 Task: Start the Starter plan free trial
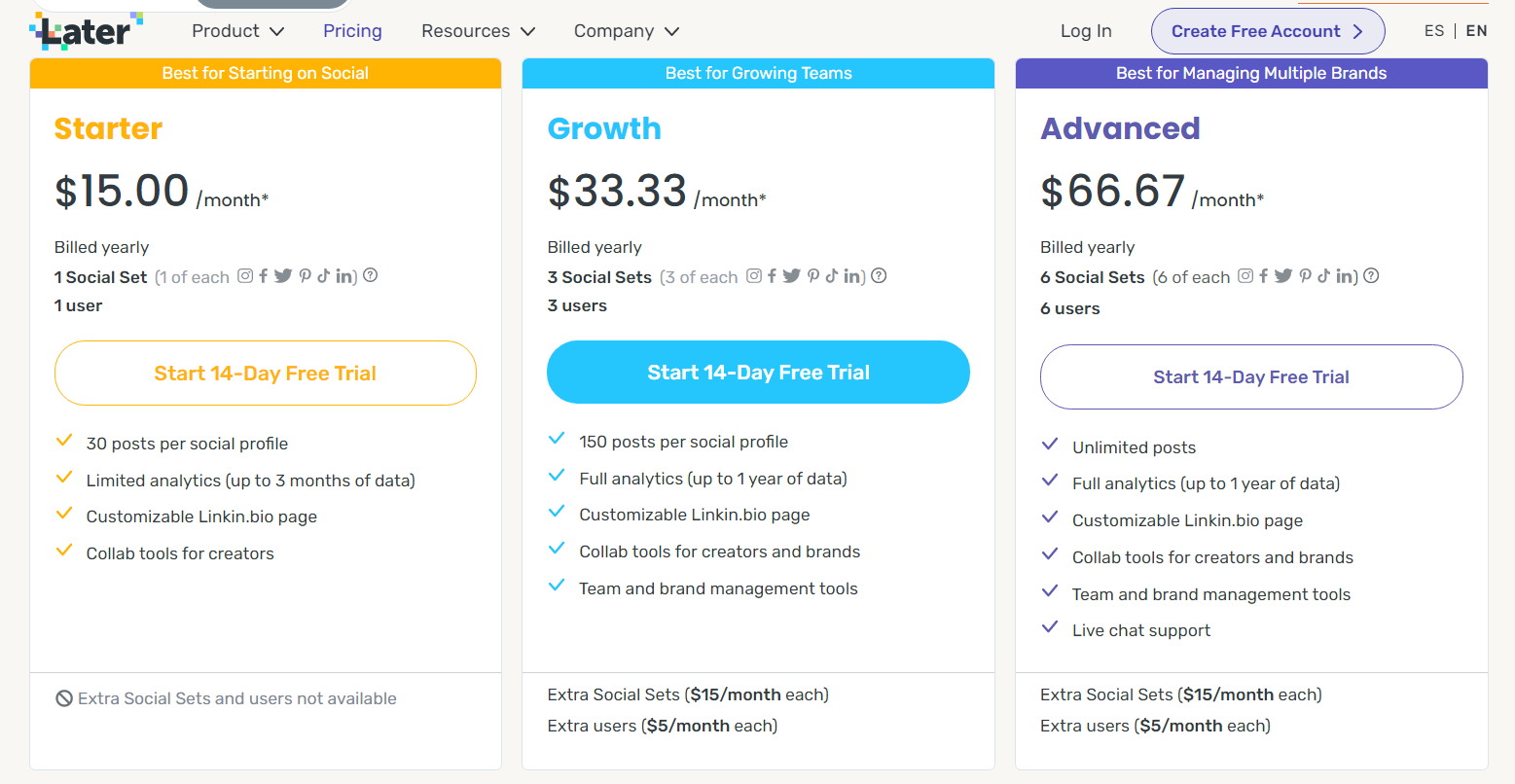tap(265, 373)
